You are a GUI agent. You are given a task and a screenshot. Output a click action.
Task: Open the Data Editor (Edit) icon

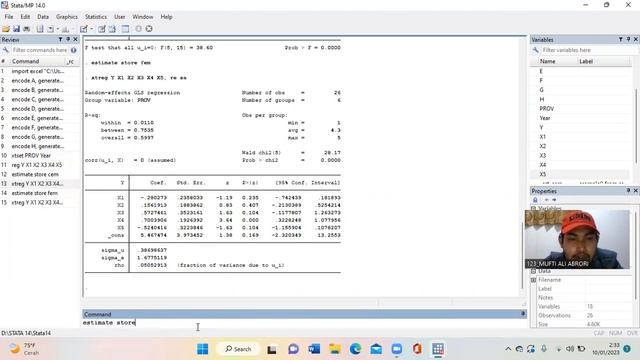(102, 29)
